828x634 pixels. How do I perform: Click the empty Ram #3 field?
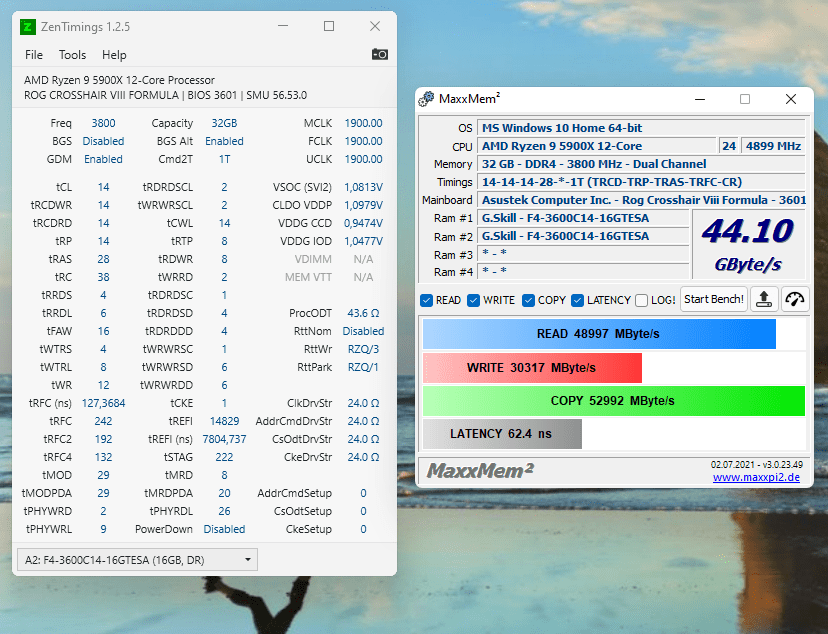(584, 254)
